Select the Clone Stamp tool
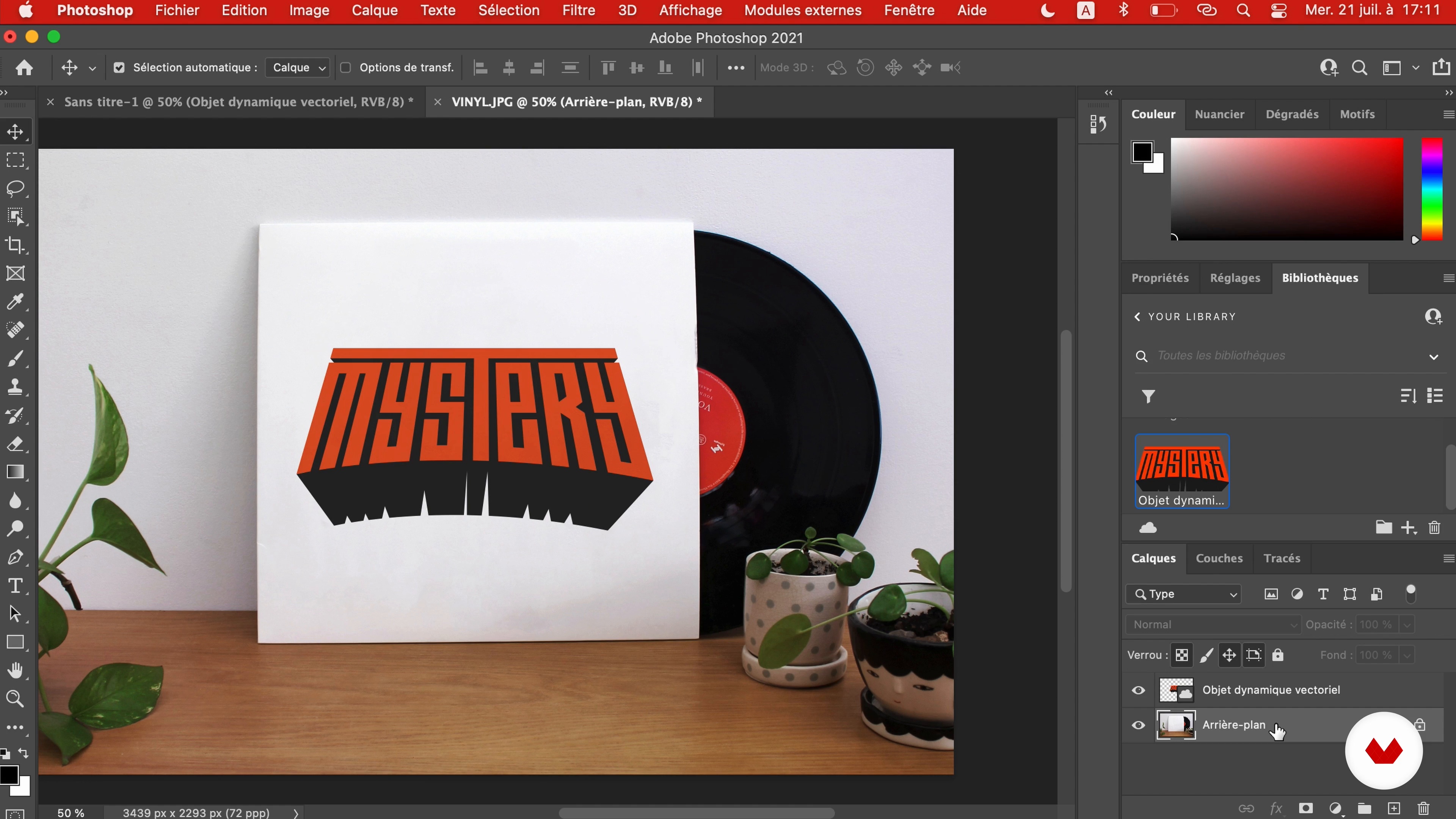1456x819 pixels. [15, 387]
